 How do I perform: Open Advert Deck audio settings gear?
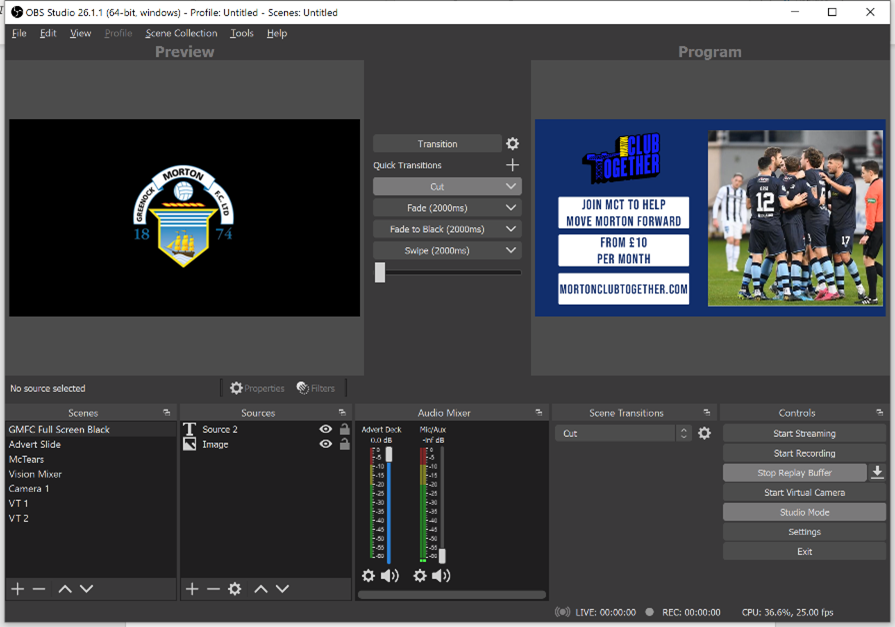click(369, 576)
